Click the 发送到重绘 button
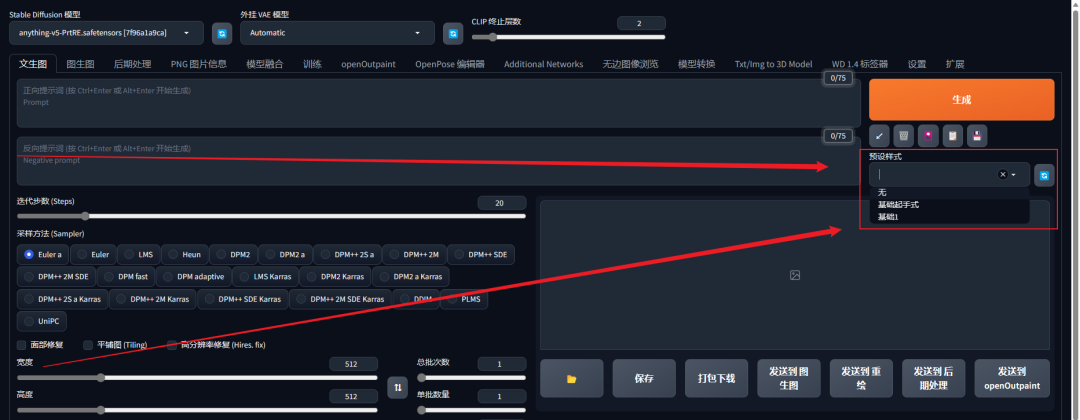 coord(861,379)
